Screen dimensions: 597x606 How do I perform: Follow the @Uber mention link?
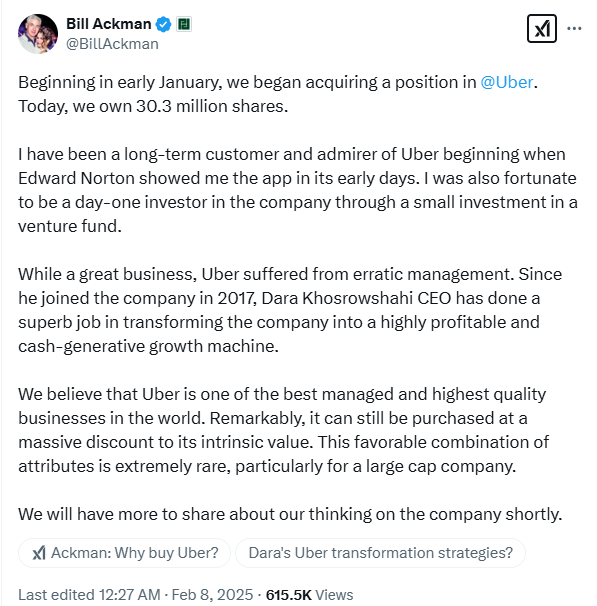click(507, 82)
